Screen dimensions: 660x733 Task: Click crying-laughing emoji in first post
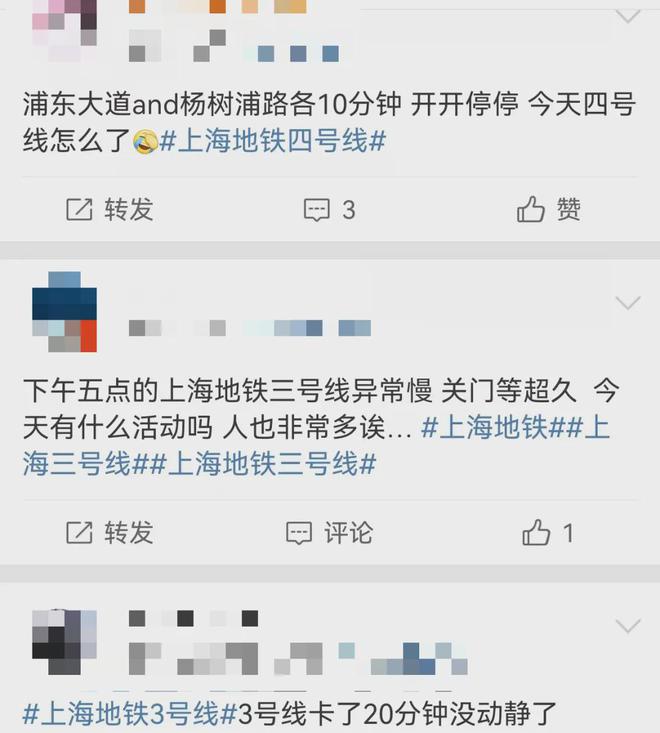point(145,142)
